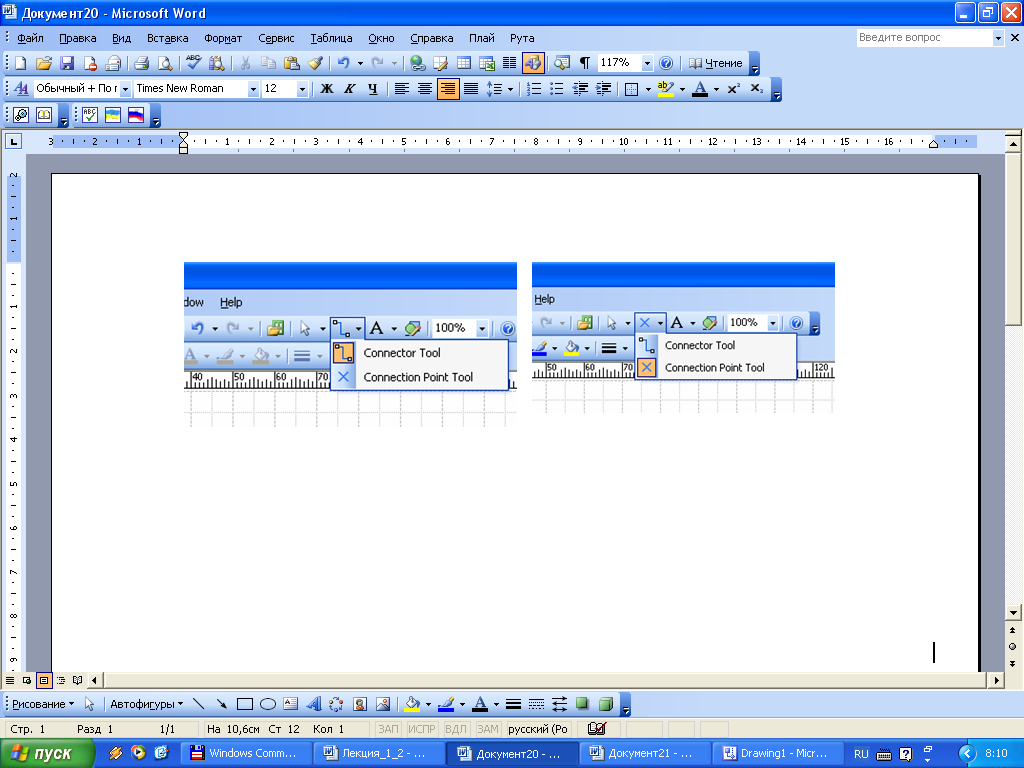Apply yellow highlight color
Screen dimensions: 1024x768
[x=665, y=88]
